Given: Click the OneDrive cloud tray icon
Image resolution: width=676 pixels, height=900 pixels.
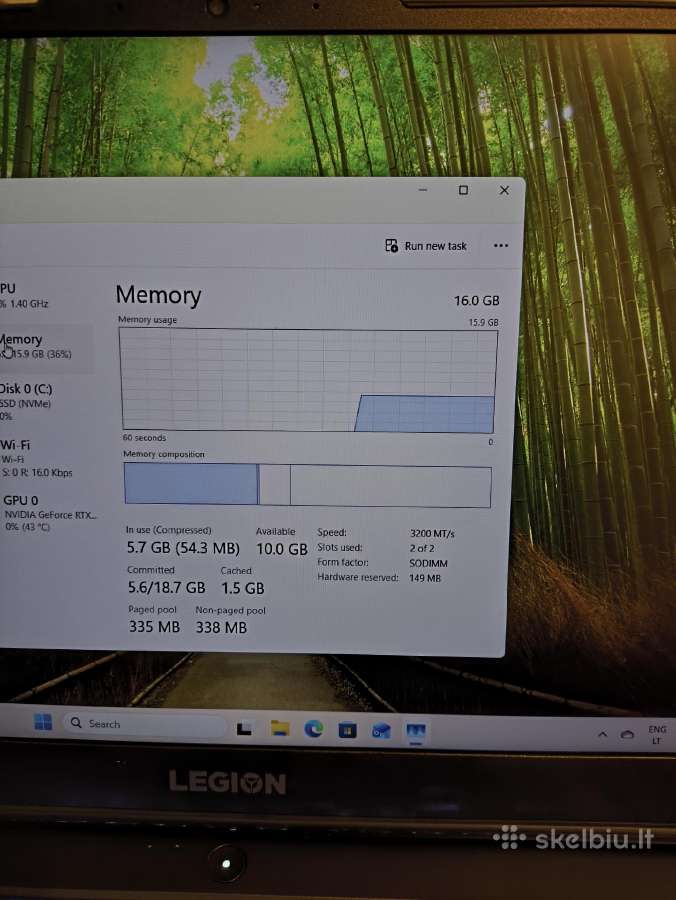Looking at the screenshot, I should (627, 734).
